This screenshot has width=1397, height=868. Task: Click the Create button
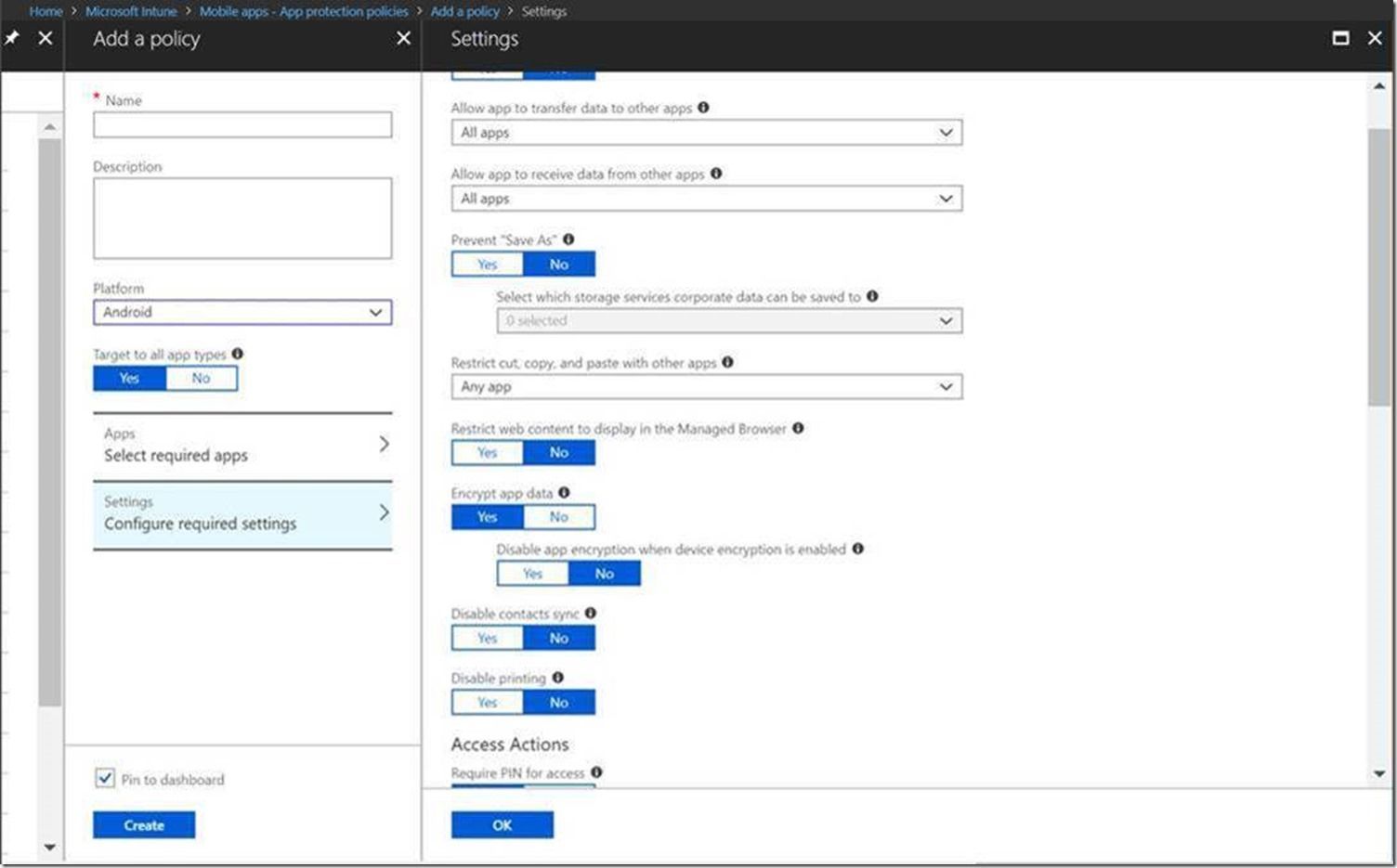point(144,824)
